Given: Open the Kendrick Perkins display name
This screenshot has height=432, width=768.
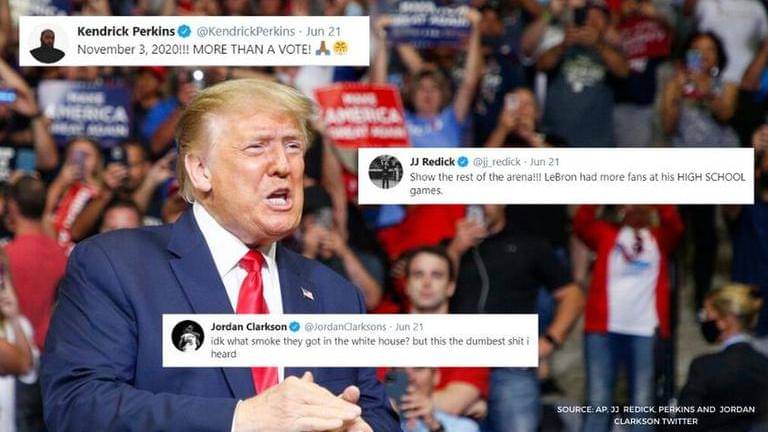Looking at the screenshot, I should coord(126,31).
